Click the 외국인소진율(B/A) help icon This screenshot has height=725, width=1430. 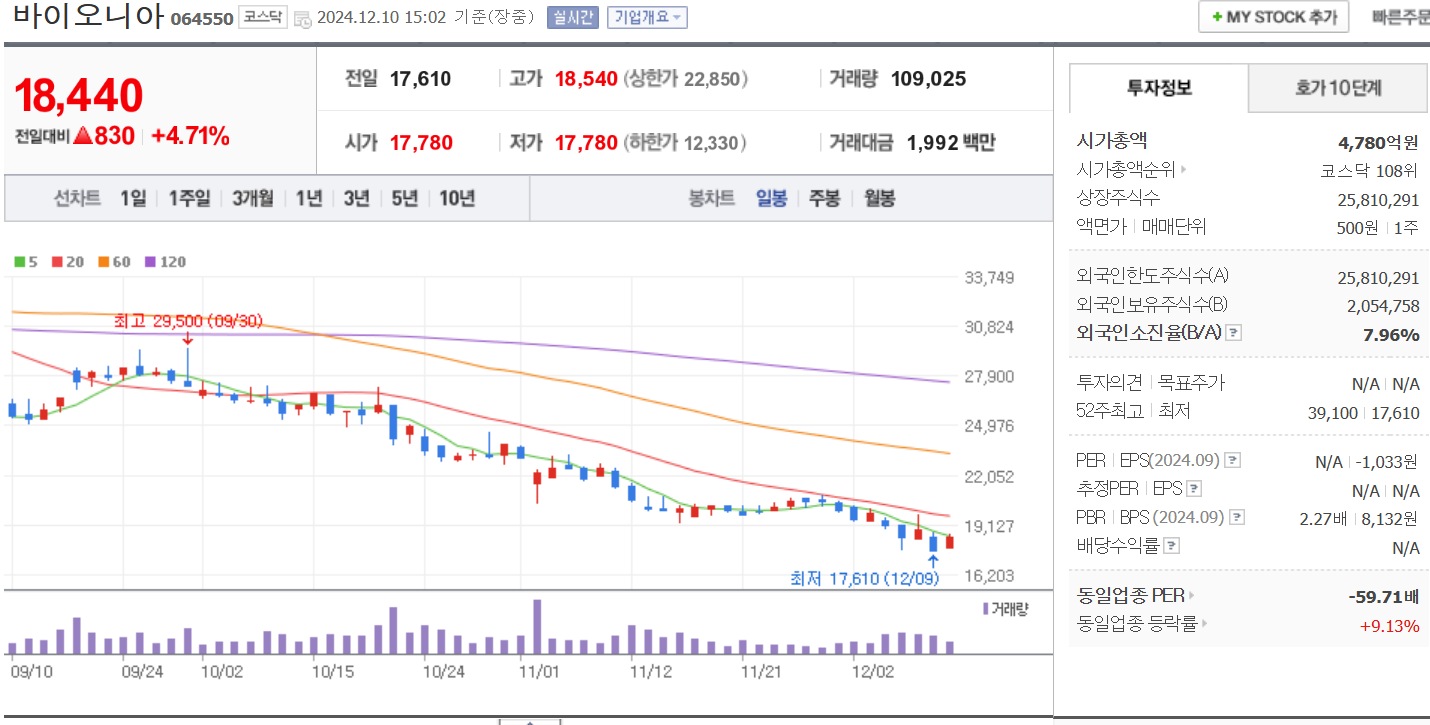[x=1233, y=333]
